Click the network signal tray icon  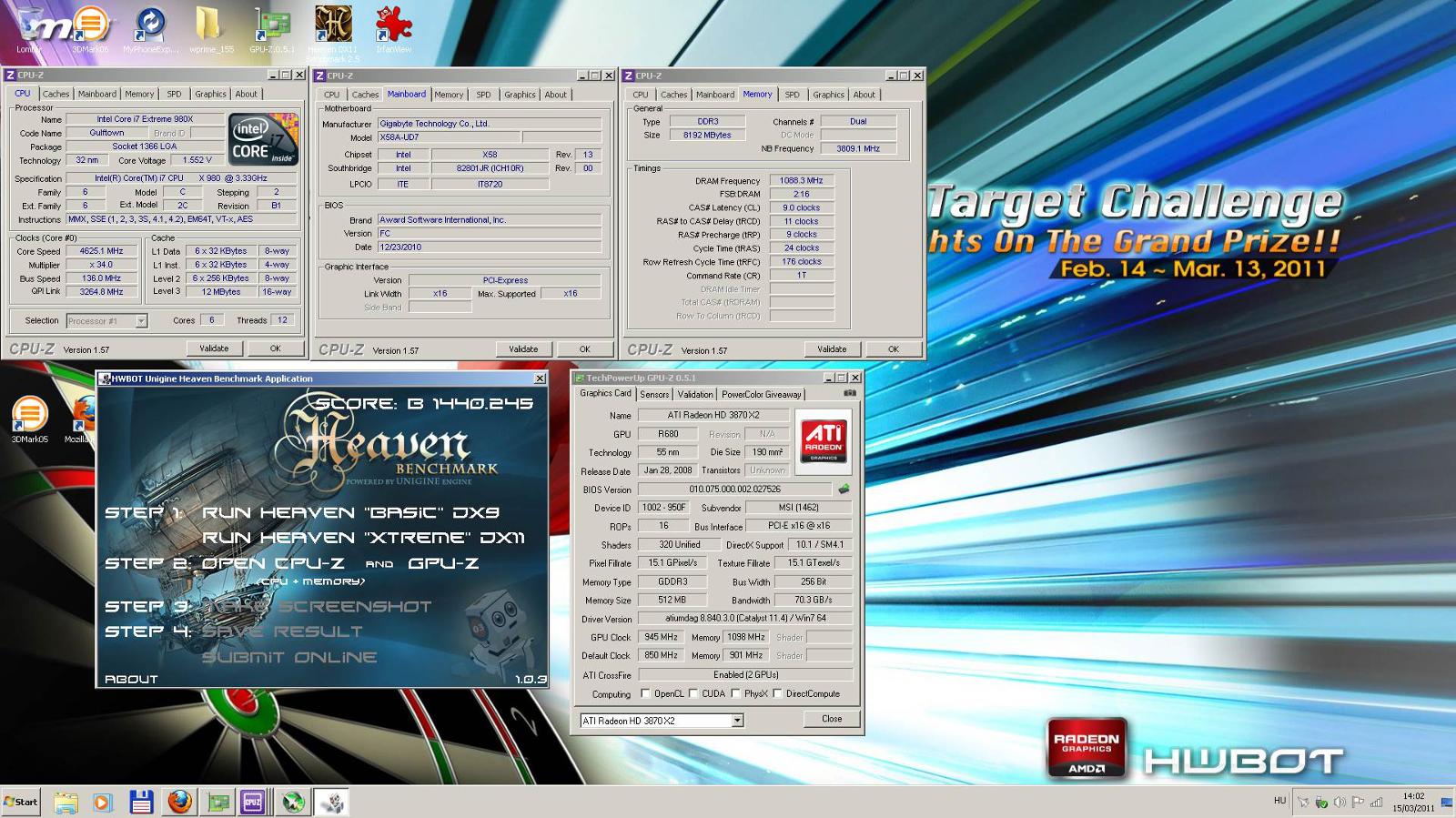[1376, 802]
